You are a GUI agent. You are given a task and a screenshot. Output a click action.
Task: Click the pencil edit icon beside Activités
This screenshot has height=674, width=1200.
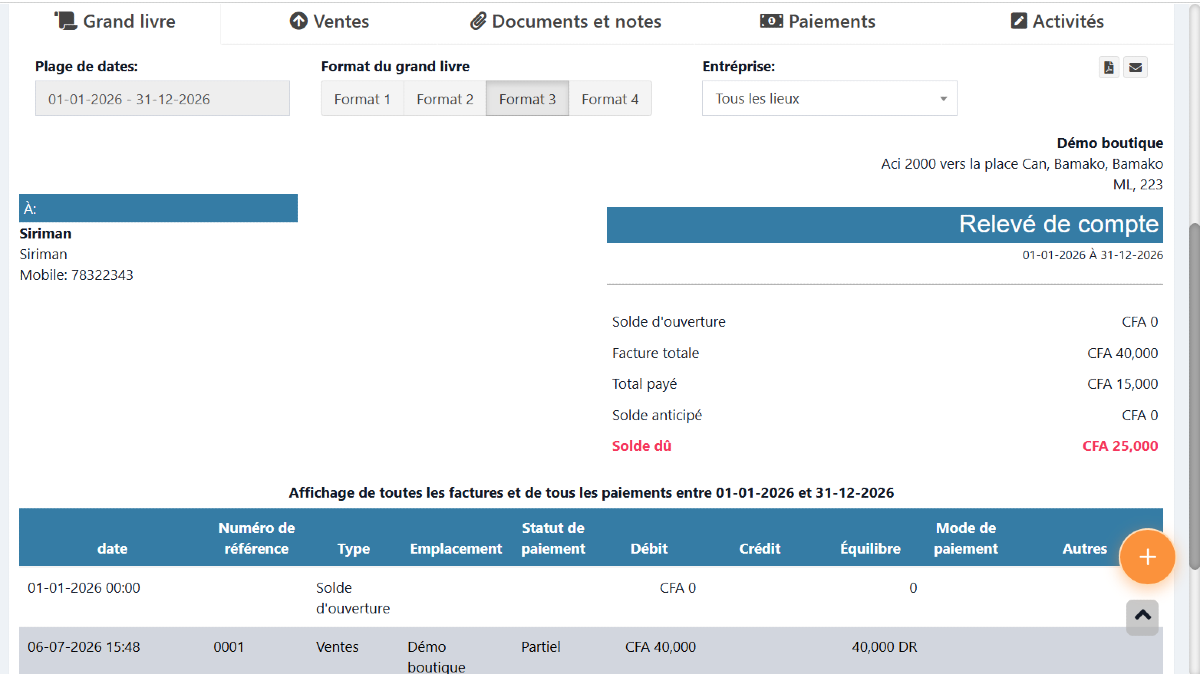click(1019, 21)
